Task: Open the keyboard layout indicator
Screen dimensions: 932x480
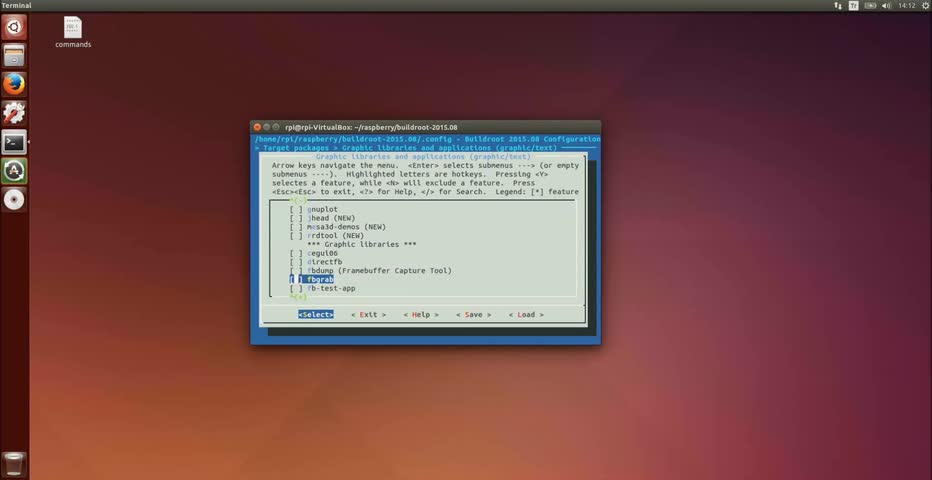Action: tap(854, 5)
